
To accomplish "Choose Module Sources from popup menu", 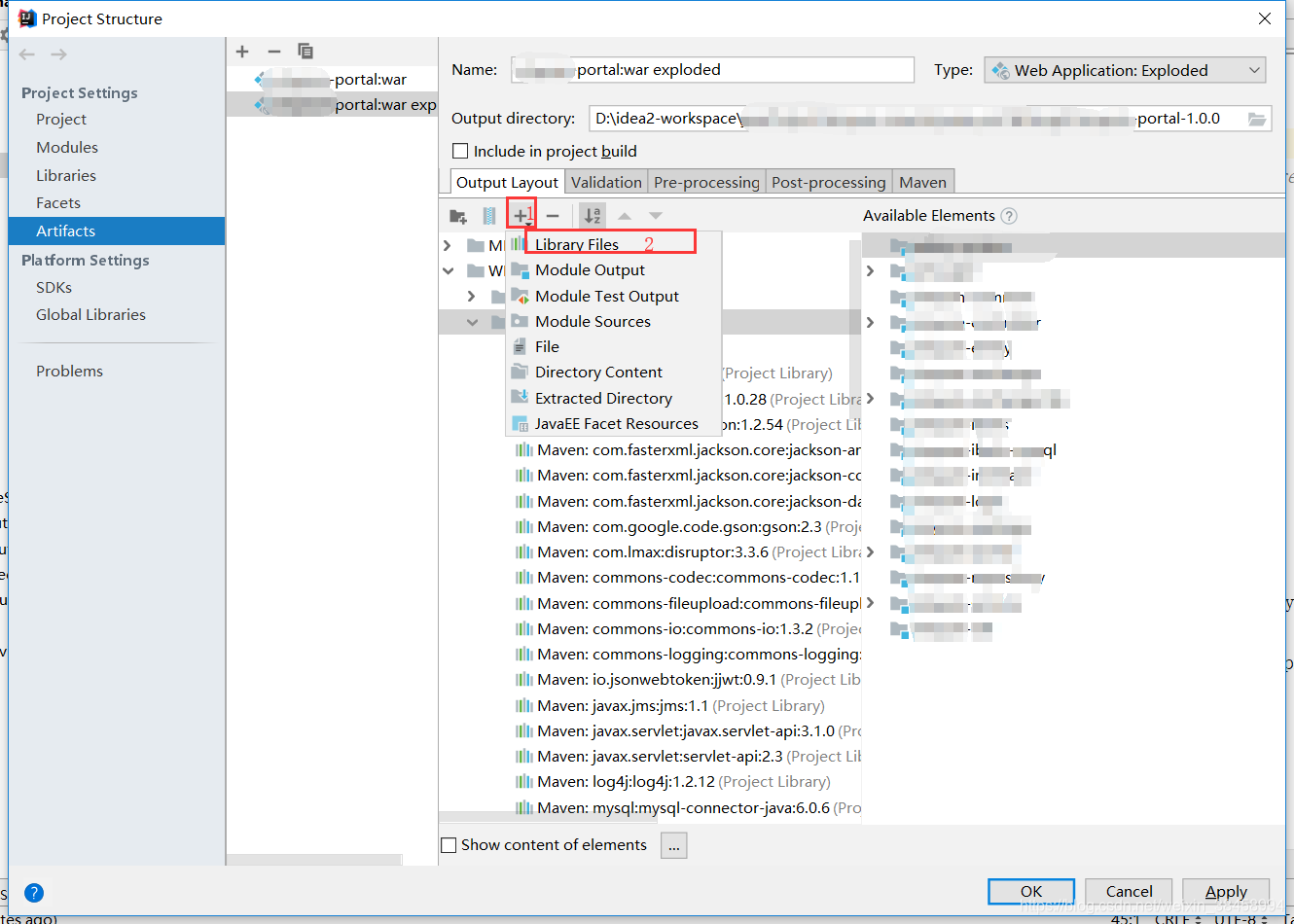I will (613, 321).
